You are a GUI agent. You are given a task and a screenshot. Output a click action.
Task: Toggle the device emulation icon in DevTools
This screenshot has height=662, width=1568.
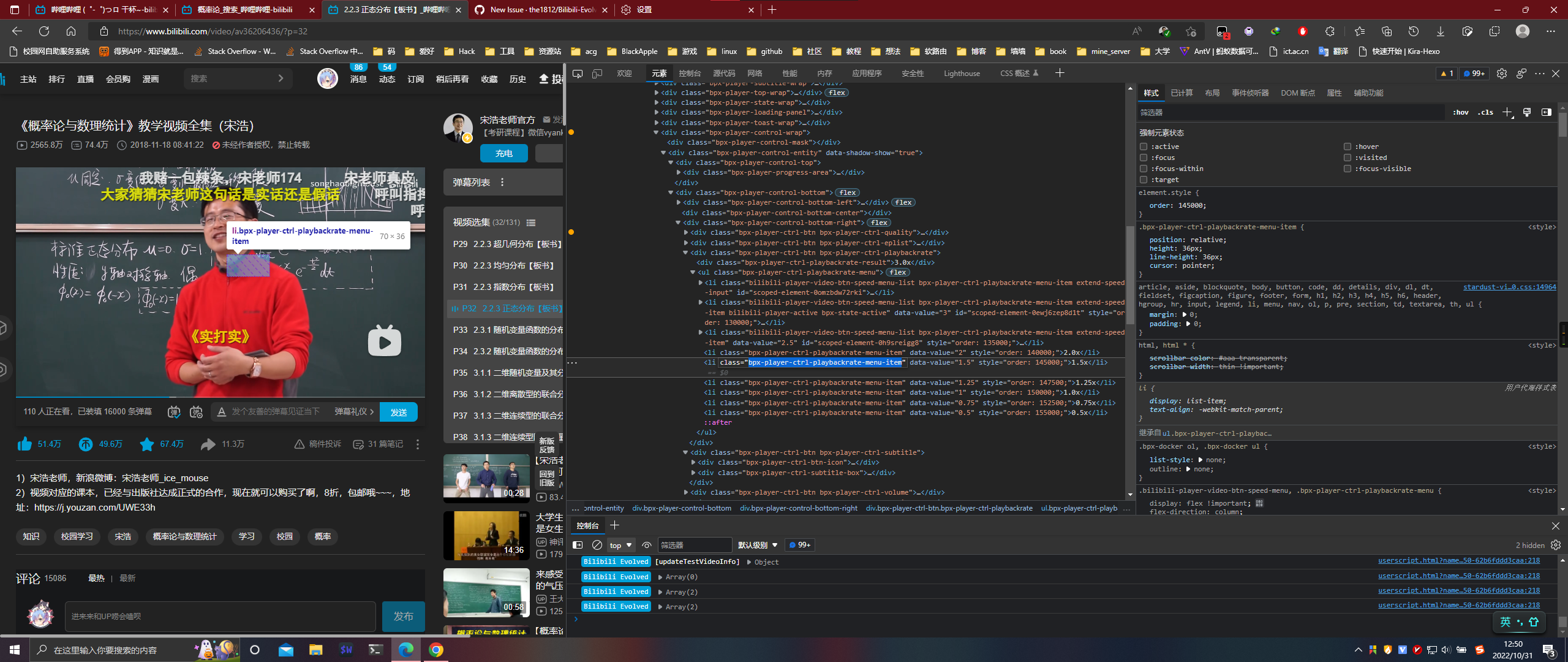[x=597, y=74]
